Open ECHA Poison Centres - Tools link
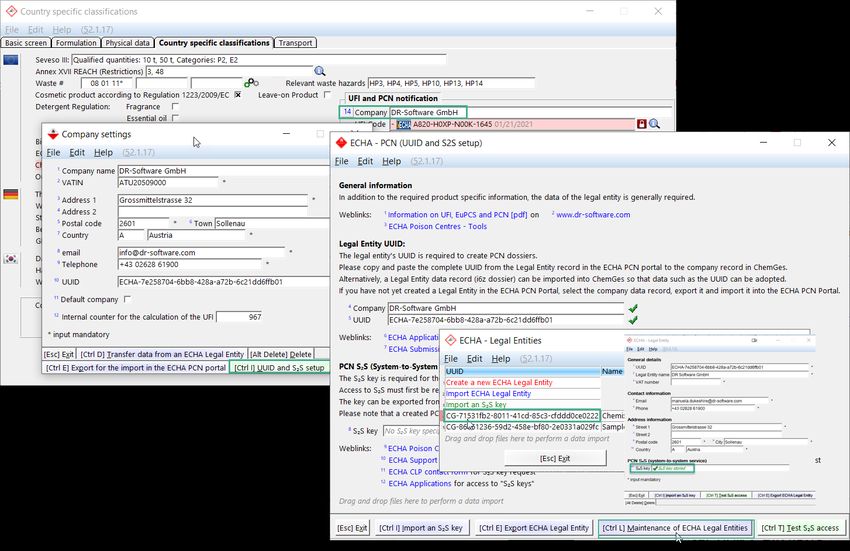 [437, 227]
